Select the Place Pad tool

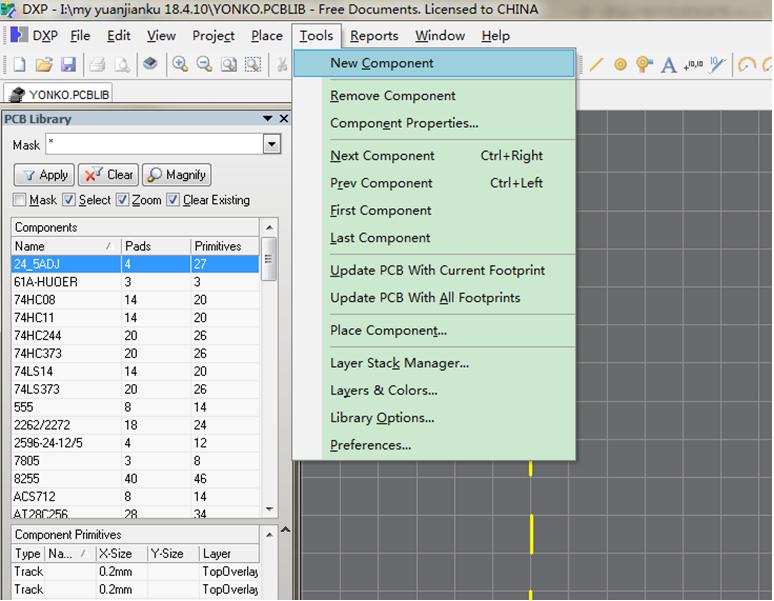(620, 65)
